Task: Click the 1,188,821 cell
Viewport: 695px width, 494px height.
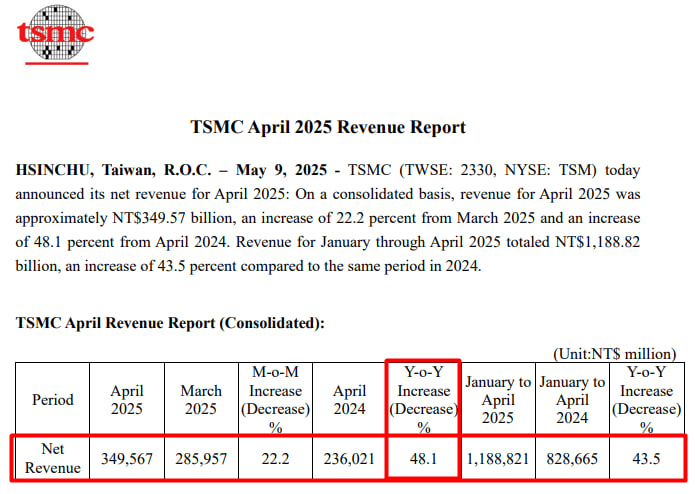Action: pos(498,459)
